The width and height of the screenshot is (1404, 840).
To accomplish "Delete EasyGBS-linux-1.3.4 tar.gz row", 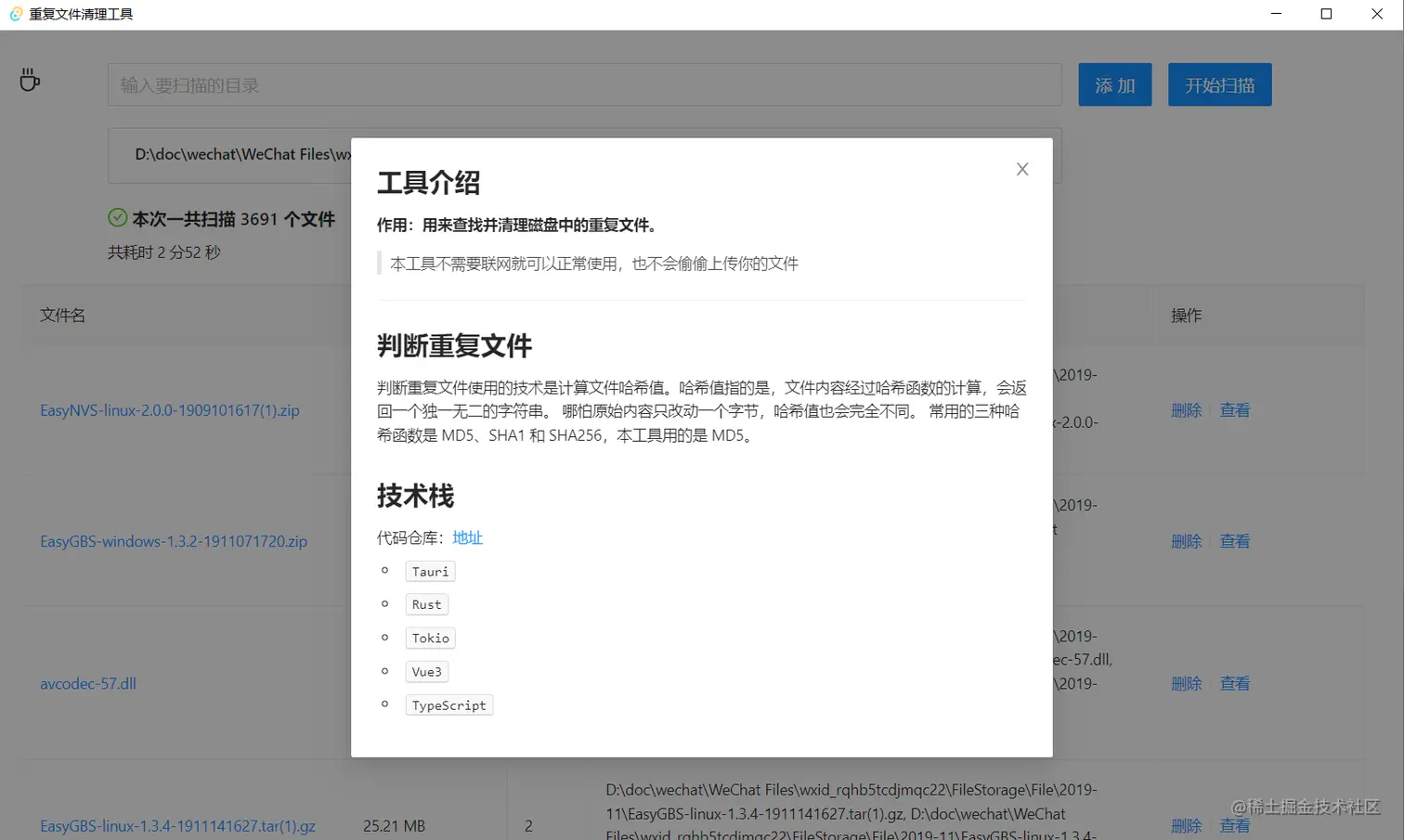I will 1187,825.
